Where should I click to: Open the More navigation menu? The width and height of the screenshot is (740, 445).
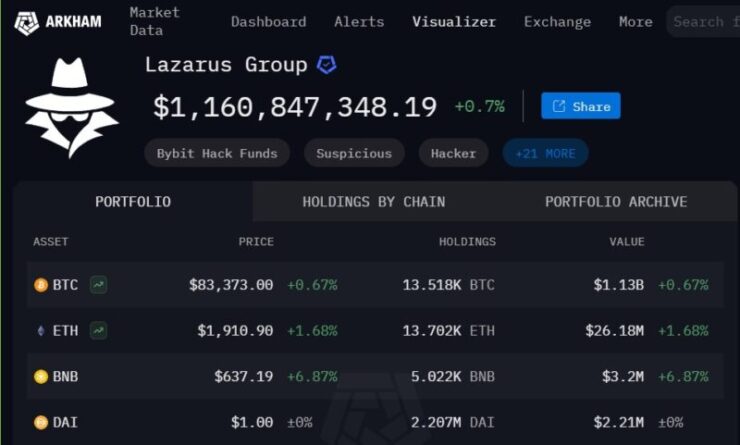click(636, 22)
